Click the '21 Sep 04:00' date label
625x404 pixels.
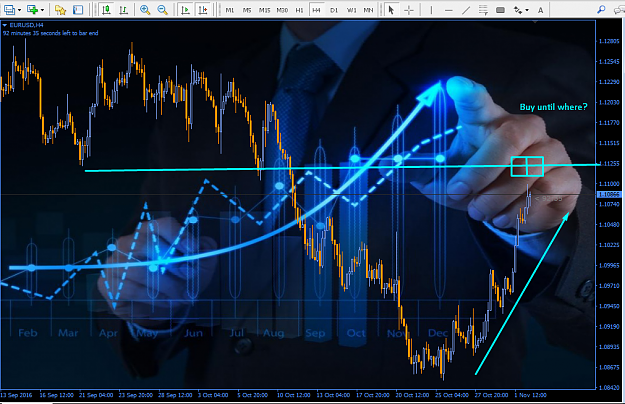(96, 395)
